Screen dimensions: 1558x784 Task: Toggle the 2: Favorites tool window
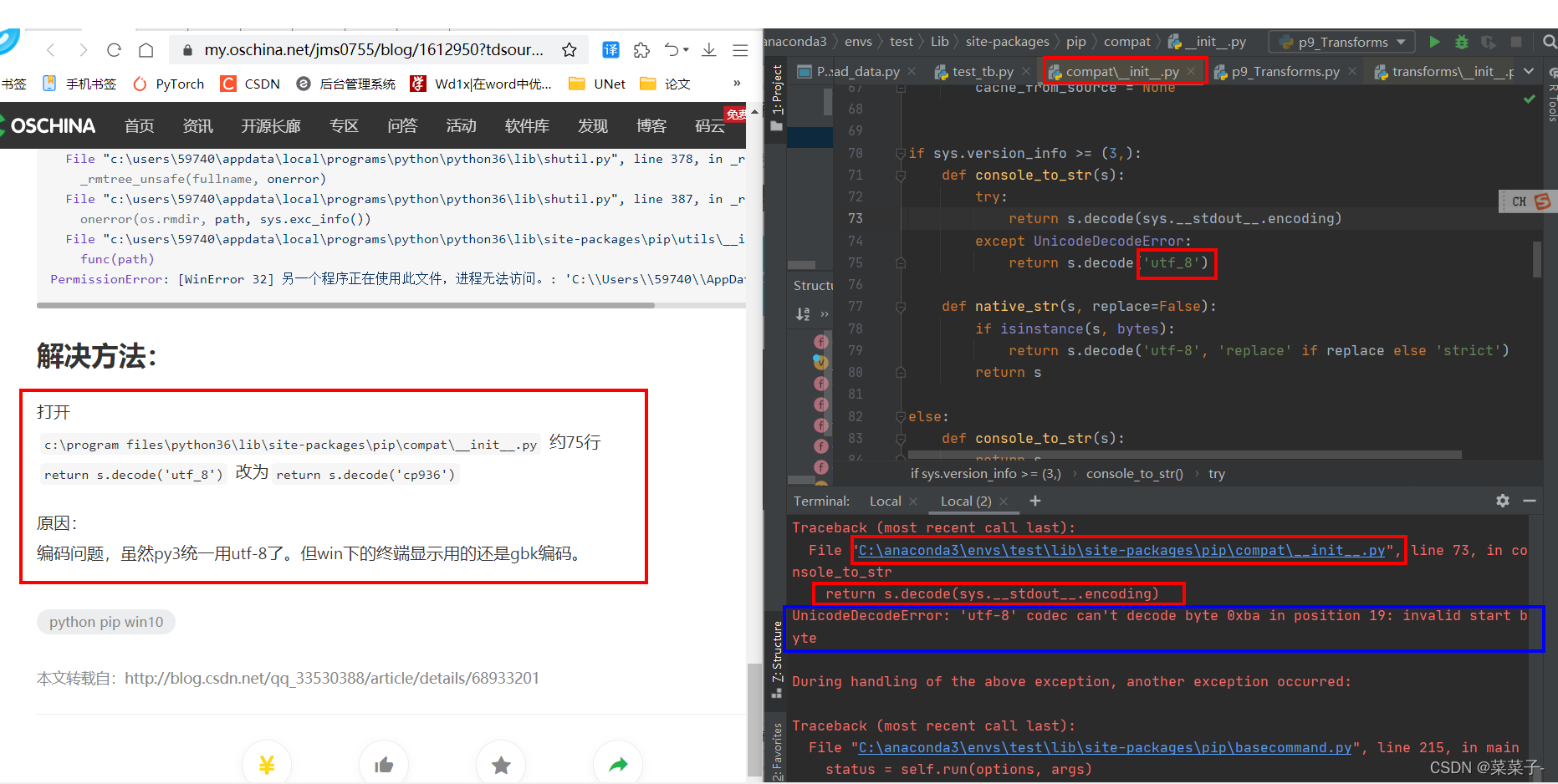(777, 751)
